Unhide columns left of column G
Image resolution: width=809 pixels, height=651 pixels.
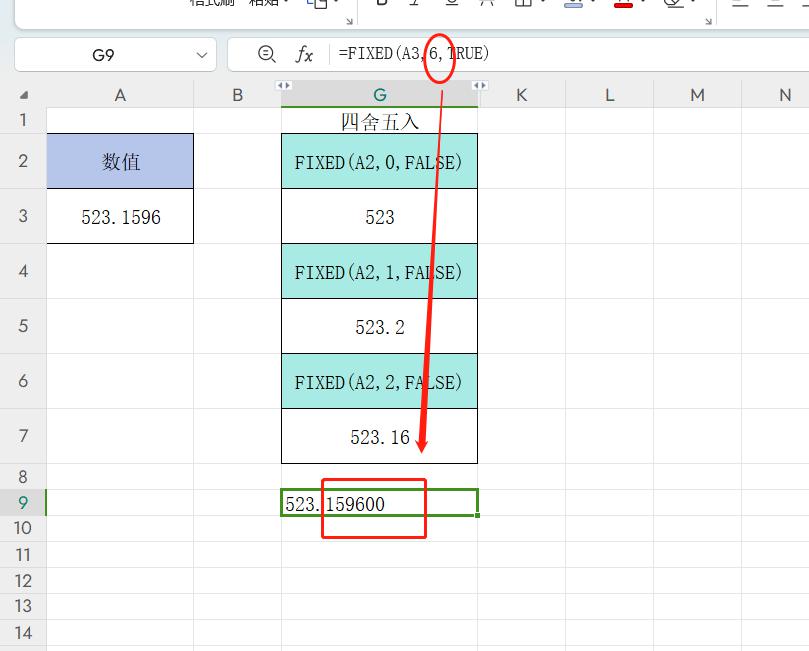(284, 85)
